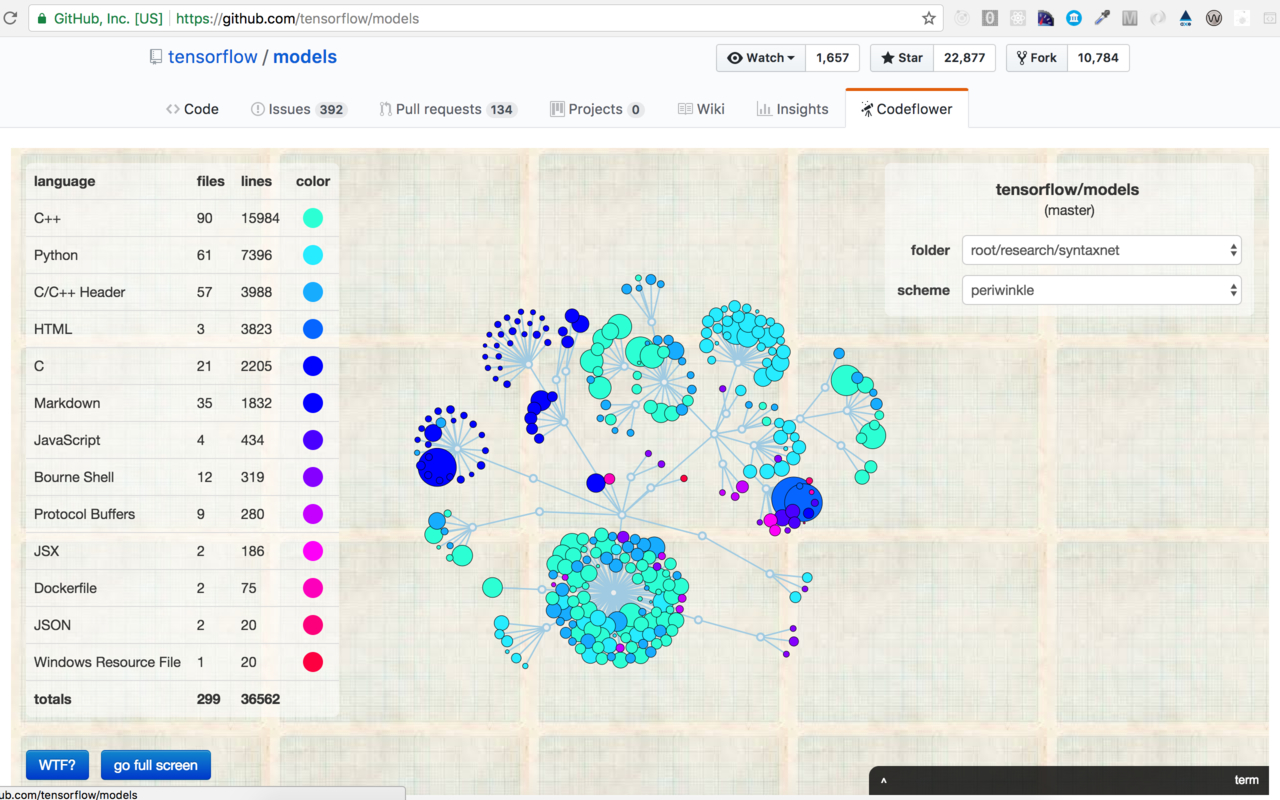Open the gray 0 counter extension icon

pyautogui.click(x=990, y=18)
